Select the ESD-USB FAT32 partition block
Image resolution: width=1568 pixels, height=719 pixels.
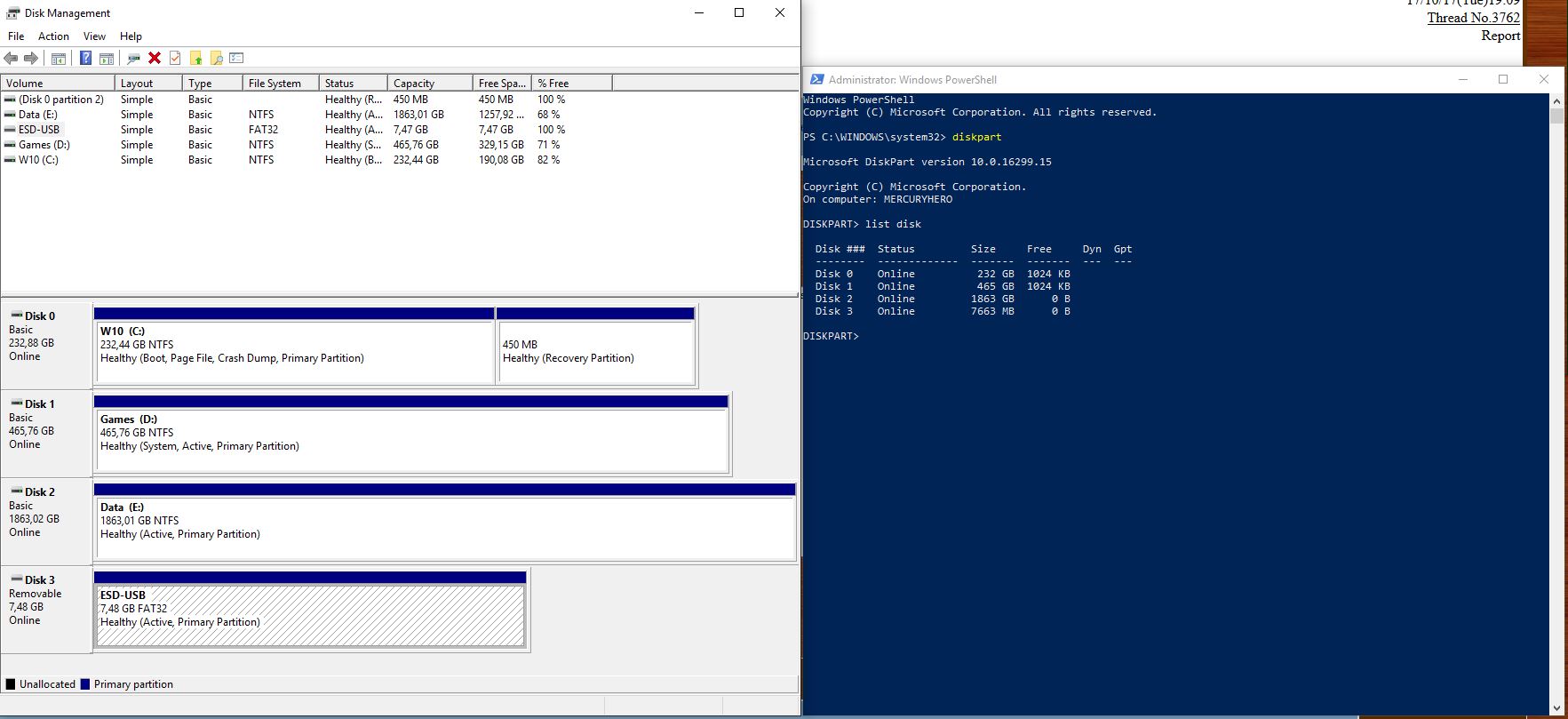[x=310, y=610]
